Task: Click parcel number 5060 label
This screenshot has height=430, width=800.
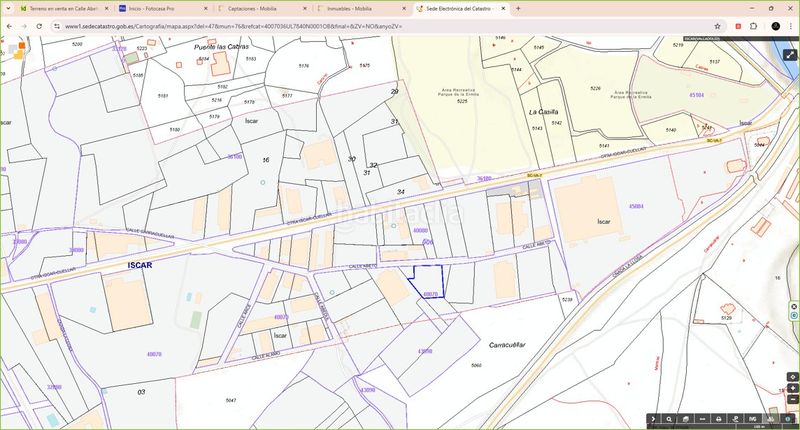Action: (477, 365)
